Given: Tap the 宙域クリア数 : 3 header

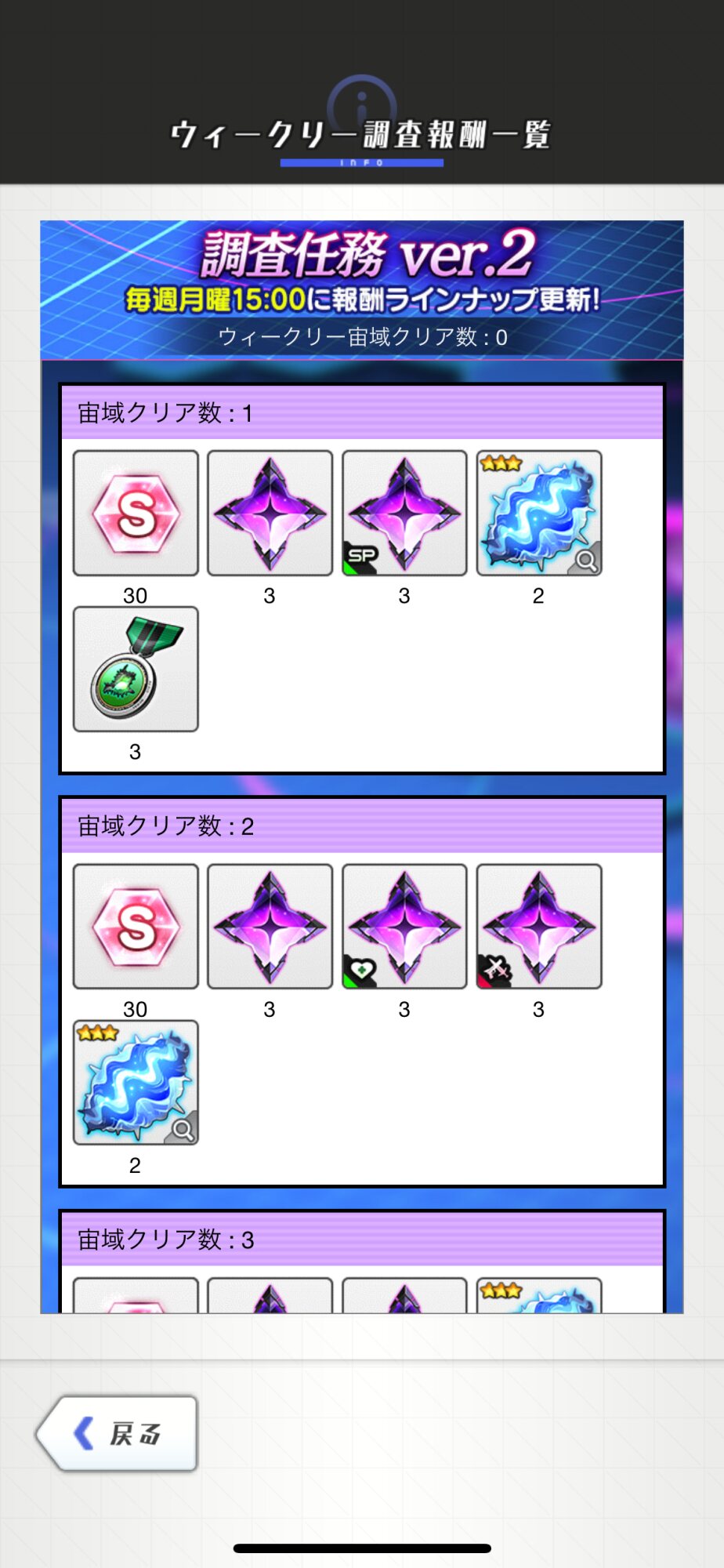Looking at the screenshot, I should (362, 1240).
